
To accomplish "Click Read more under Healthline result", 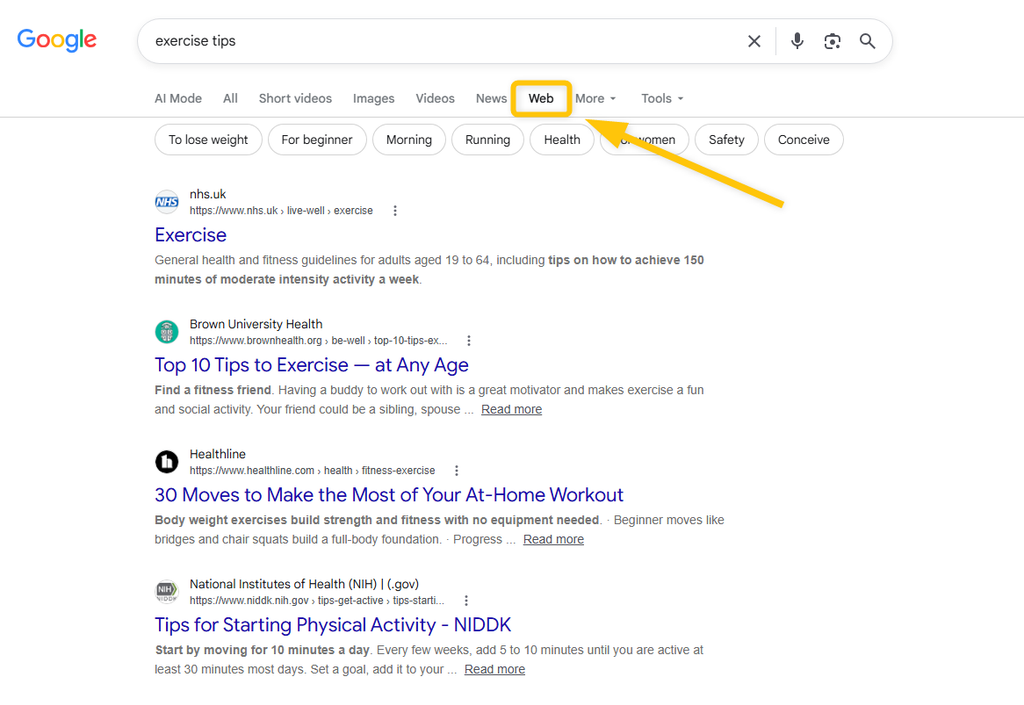I will coord(553,539).
